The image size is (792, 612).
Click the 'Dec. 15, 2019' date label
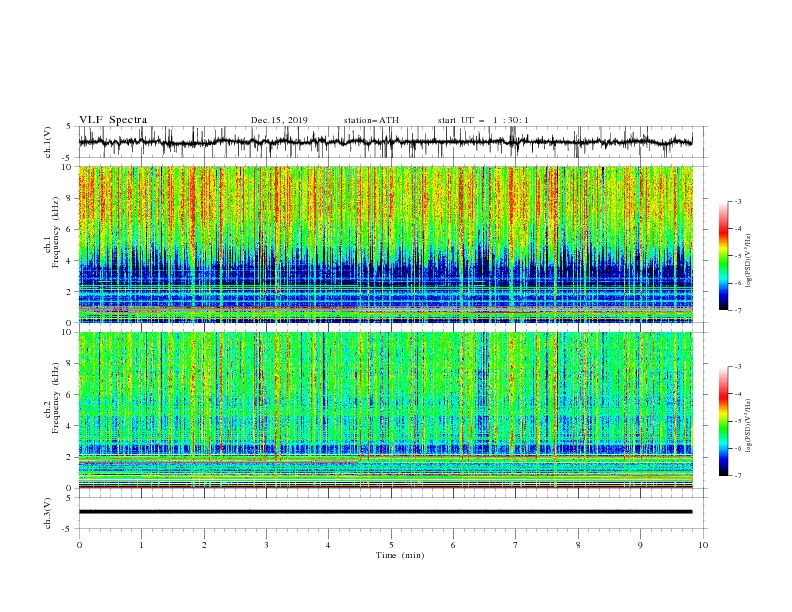[x=279, y=120]
